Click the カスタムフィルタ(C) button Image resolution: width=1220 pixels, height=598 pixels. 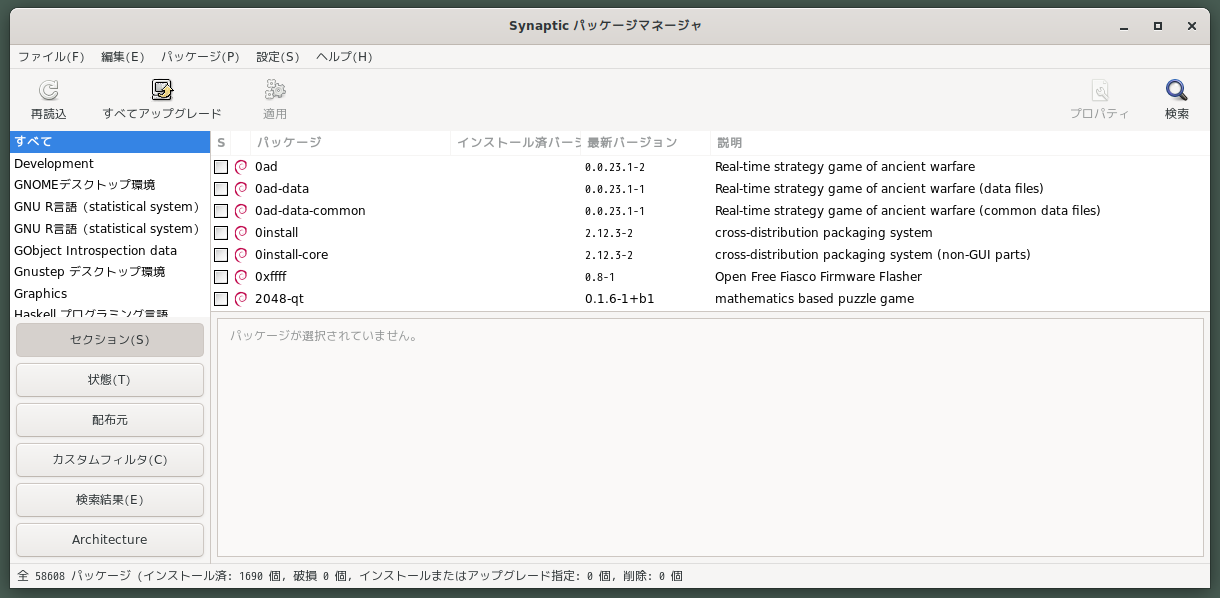pyautogui.click(x=110, y=460)
